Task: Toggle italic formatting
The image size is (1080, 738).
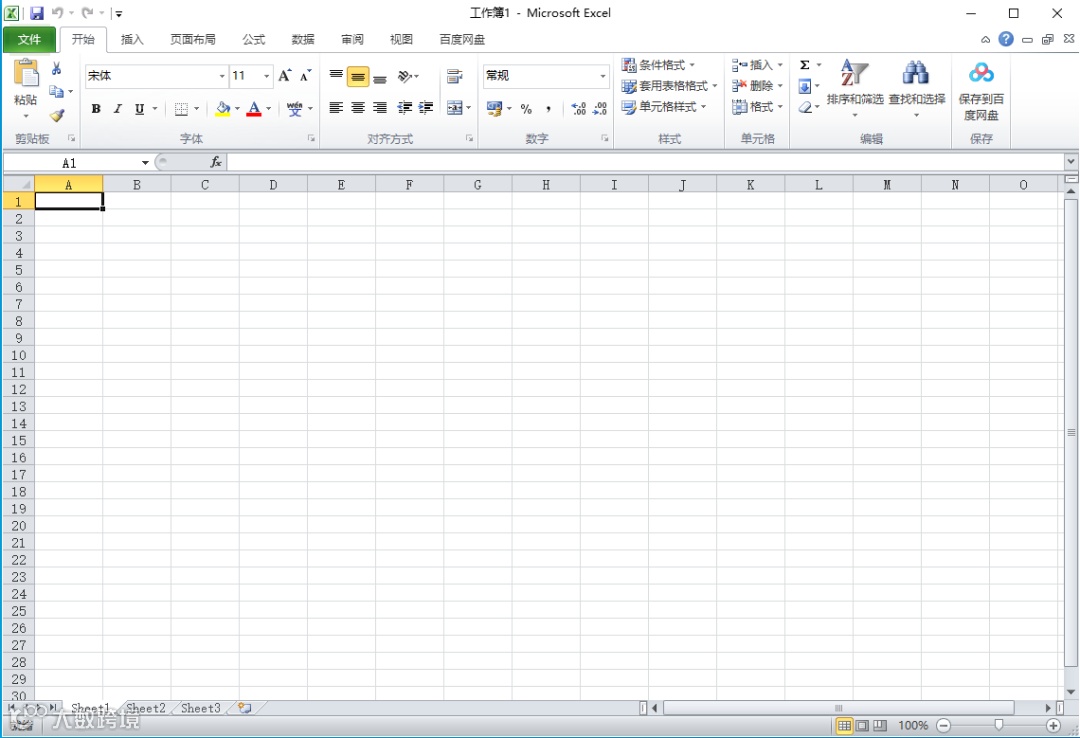Action: click(x=118, y=109)
